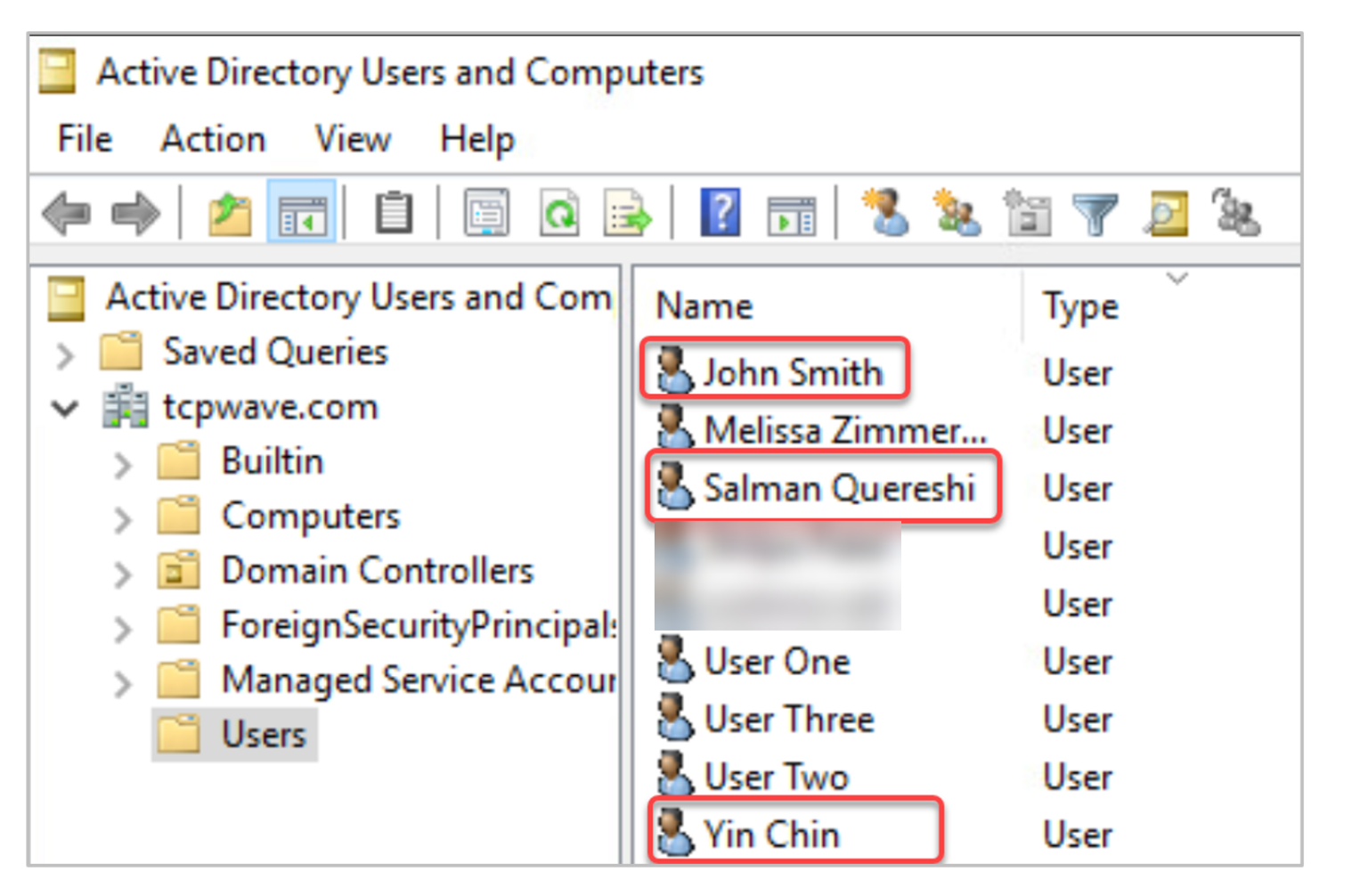Open the View menu
1368x896 pixels.
tap(353, 140)
